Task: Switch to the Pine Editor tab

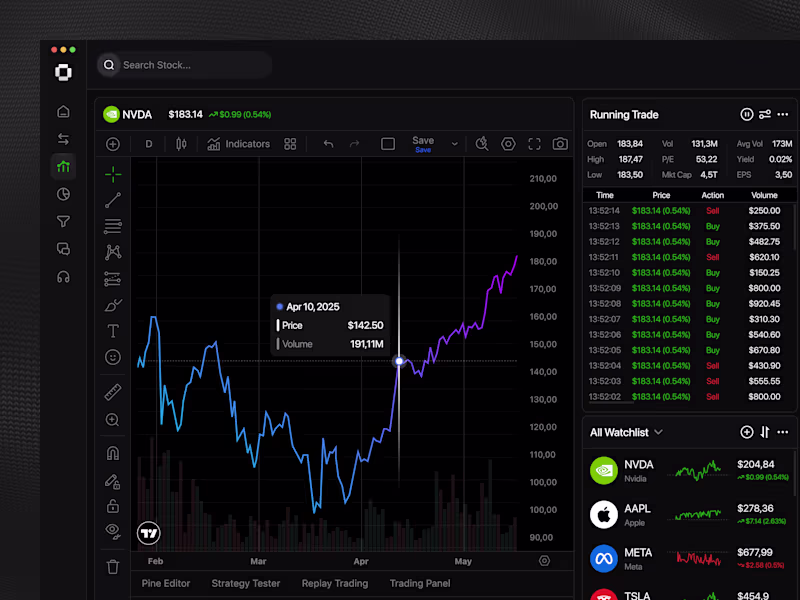Action: 166,583
